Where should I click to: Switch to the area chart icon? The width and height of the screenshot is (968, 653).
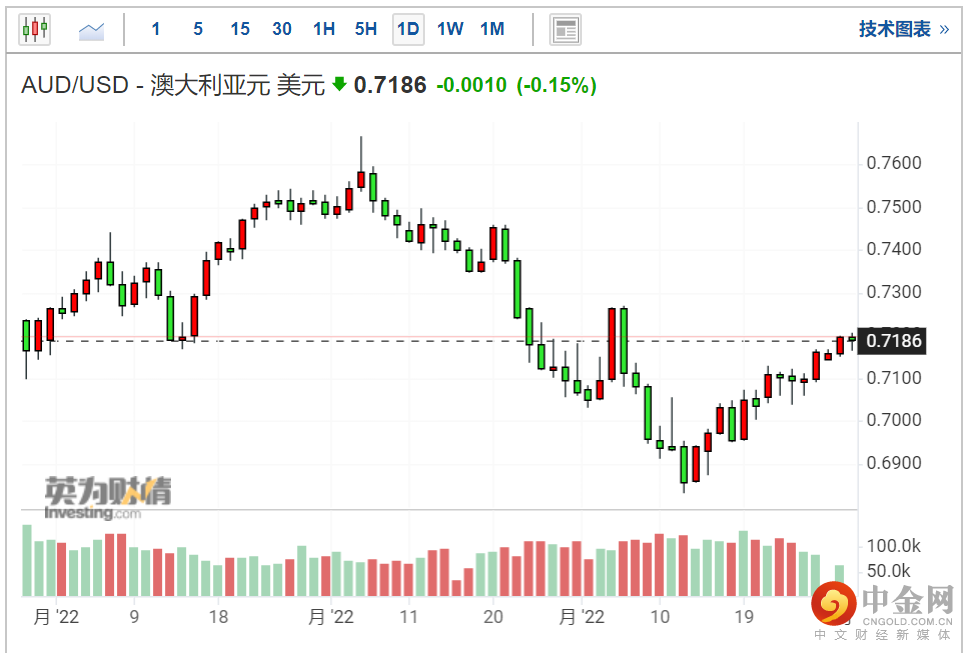(x=92, y=30)
